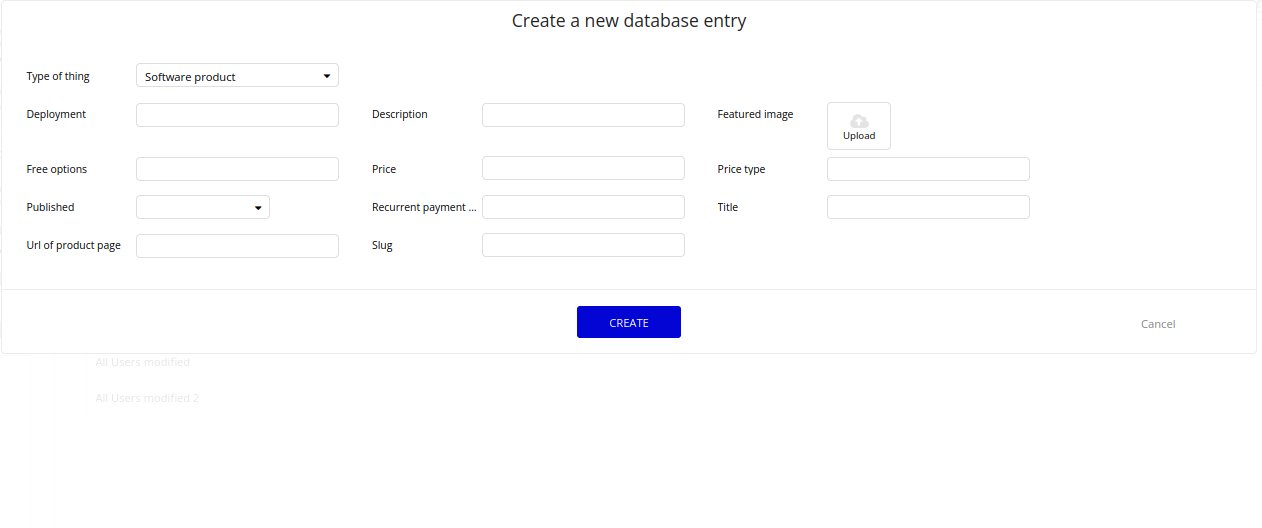Click the Featured image Upload box
This screenshot has height=528, width=1262.
coord(858,127)
